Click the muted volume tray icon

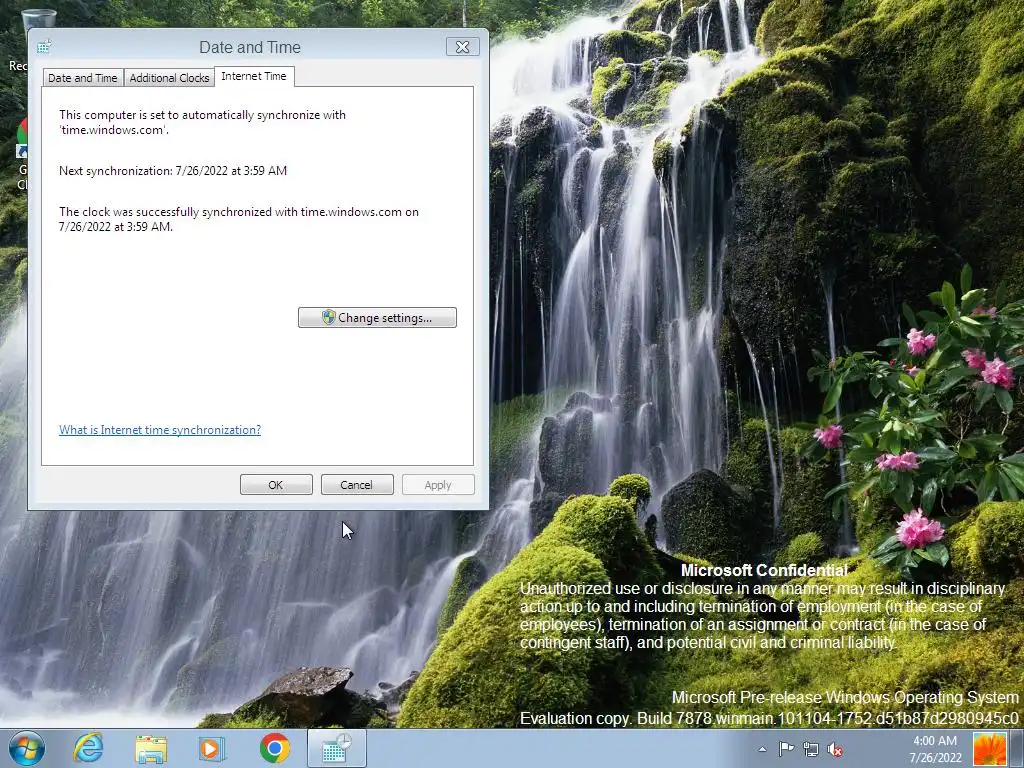tap(835, 749)
